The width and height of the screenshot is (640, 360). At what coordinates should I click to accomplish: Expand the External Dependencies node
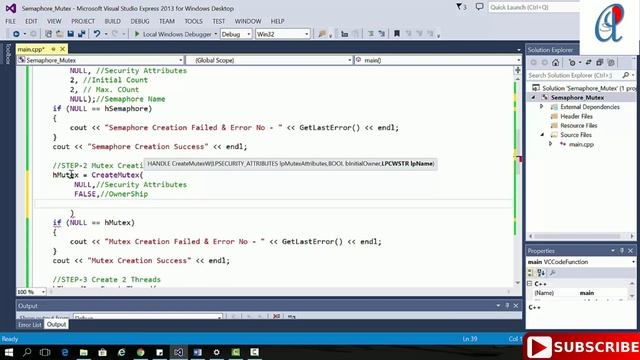pos(542,107)
